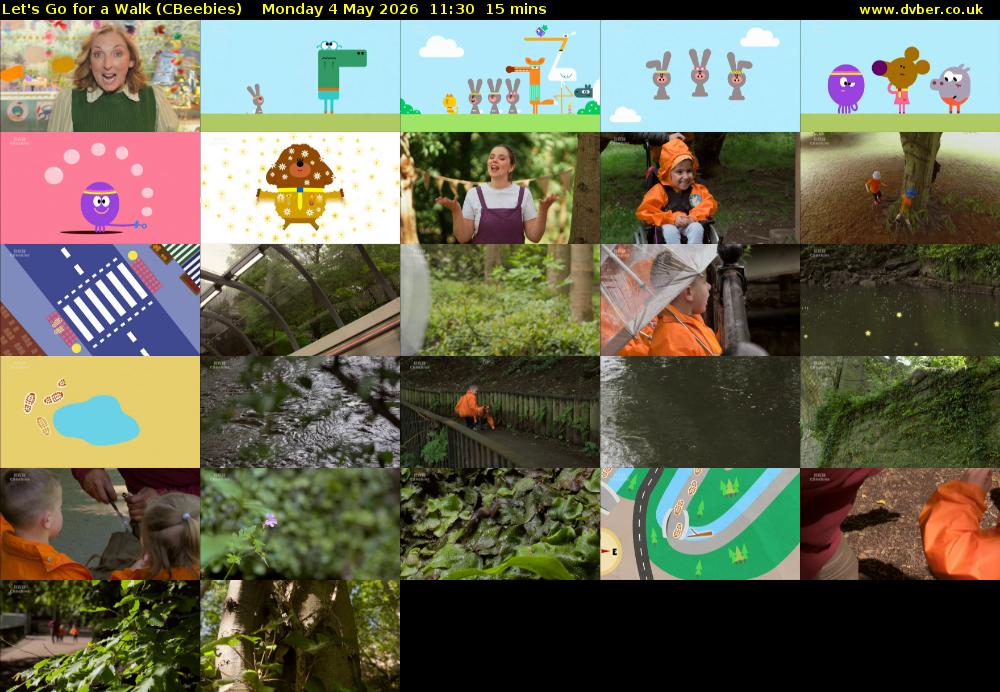Open thumbnail of three rabbits on blue sky
The width and height of the screenshot is (1000, 692).
(x=700, y=76)
